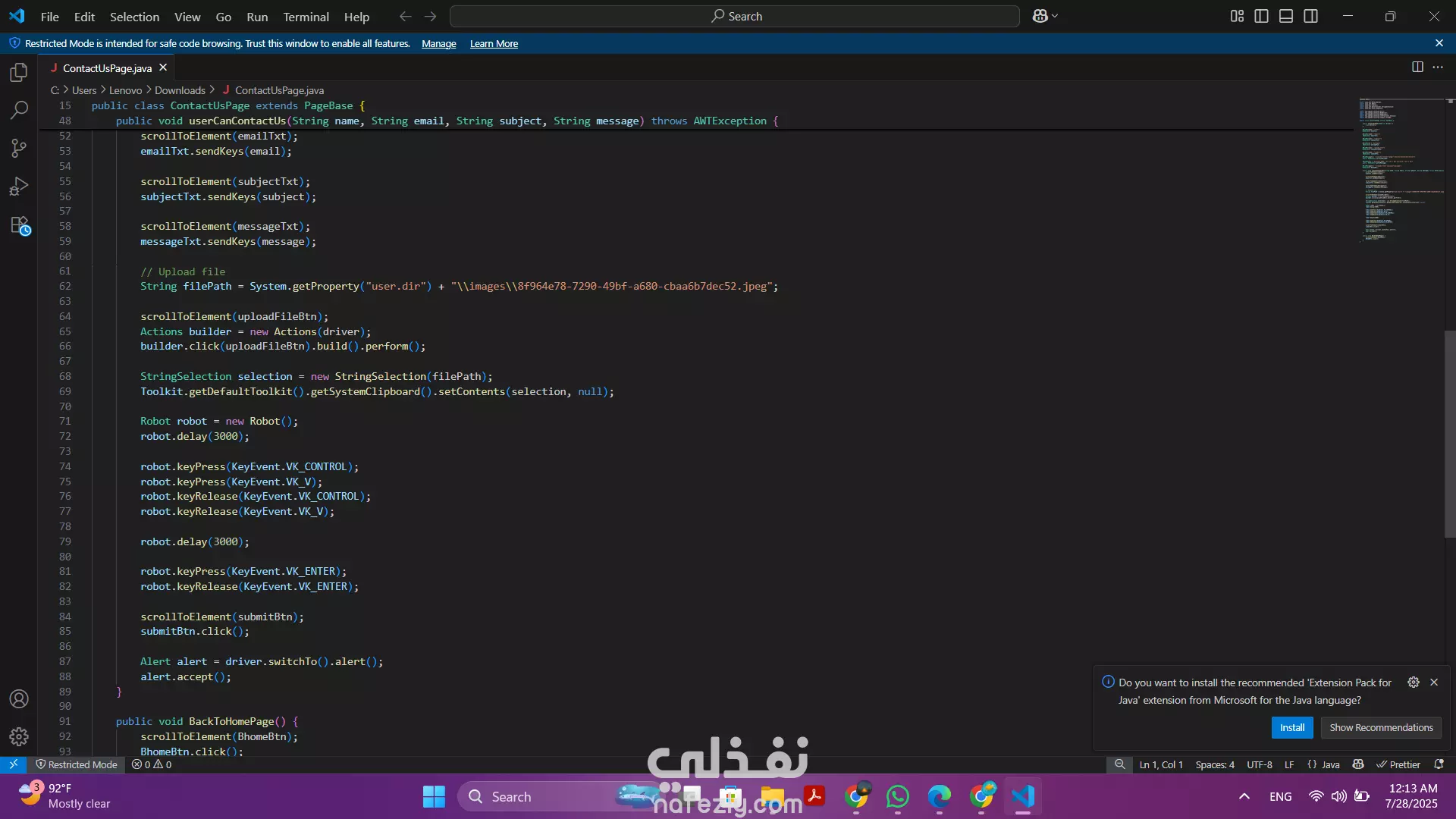
Task: Go back using the left arrow
Action: click(x=406, y=16)
